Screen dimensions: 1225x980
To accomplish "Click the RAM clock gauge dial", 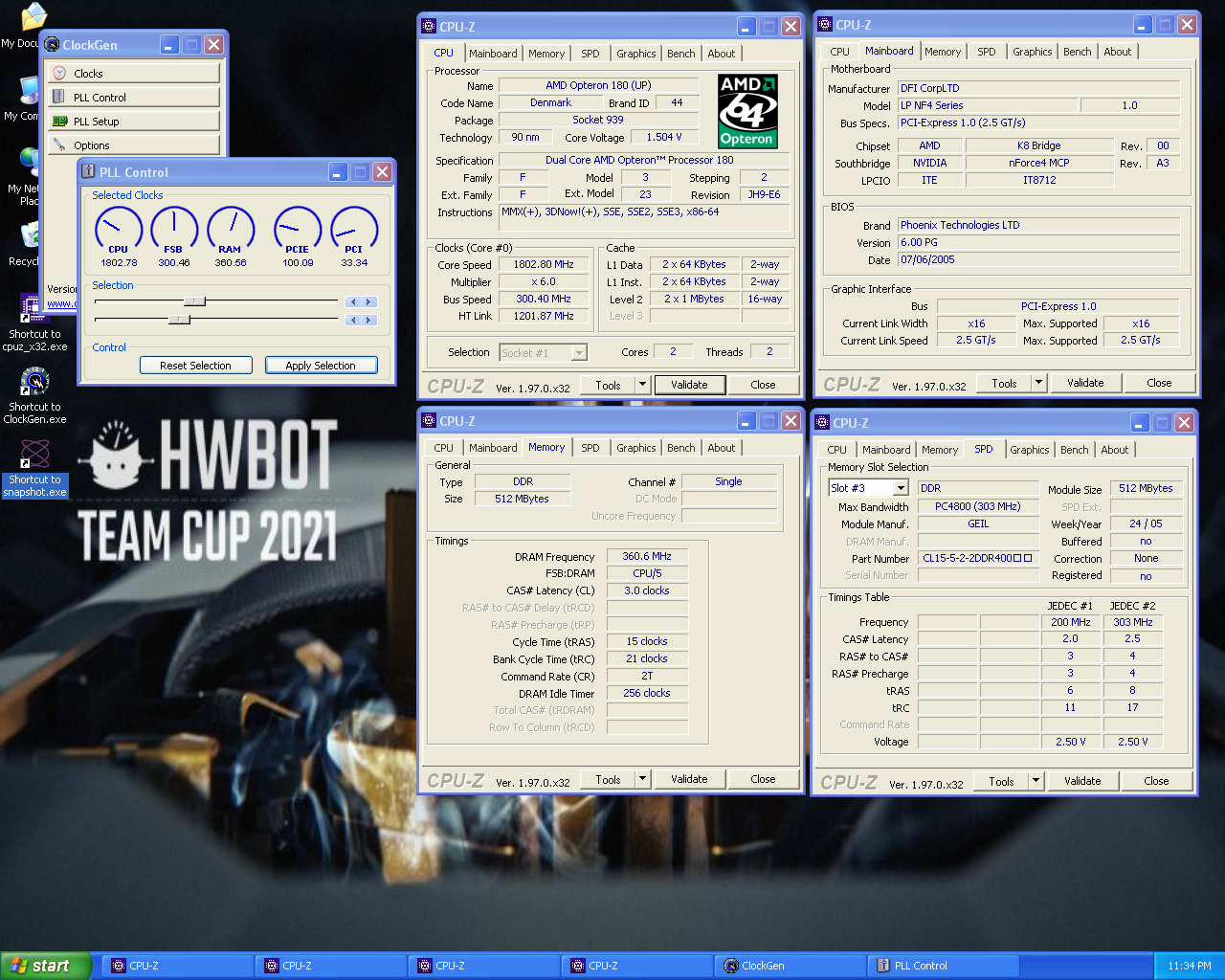I will coord(231,230).
